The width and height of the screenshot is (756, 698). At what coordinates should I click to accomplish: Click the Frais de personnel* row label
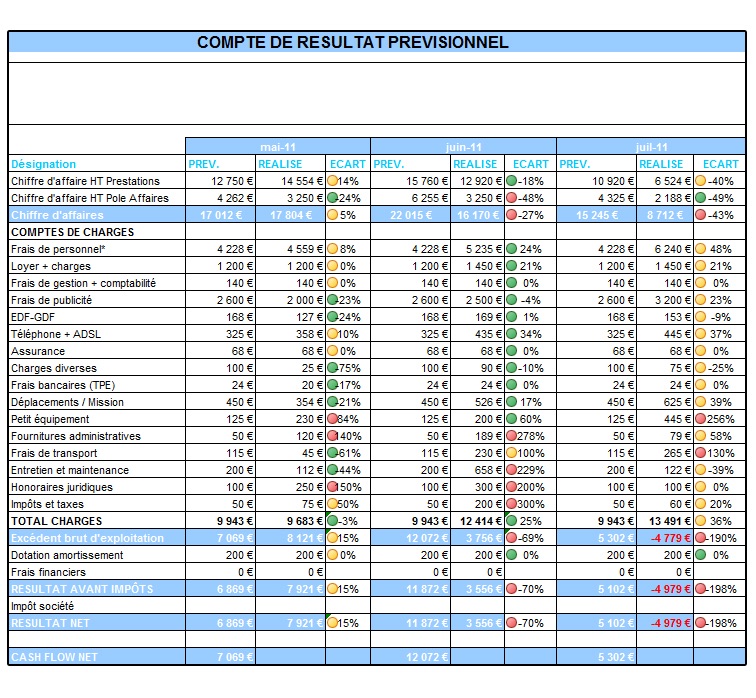point(58,249)
